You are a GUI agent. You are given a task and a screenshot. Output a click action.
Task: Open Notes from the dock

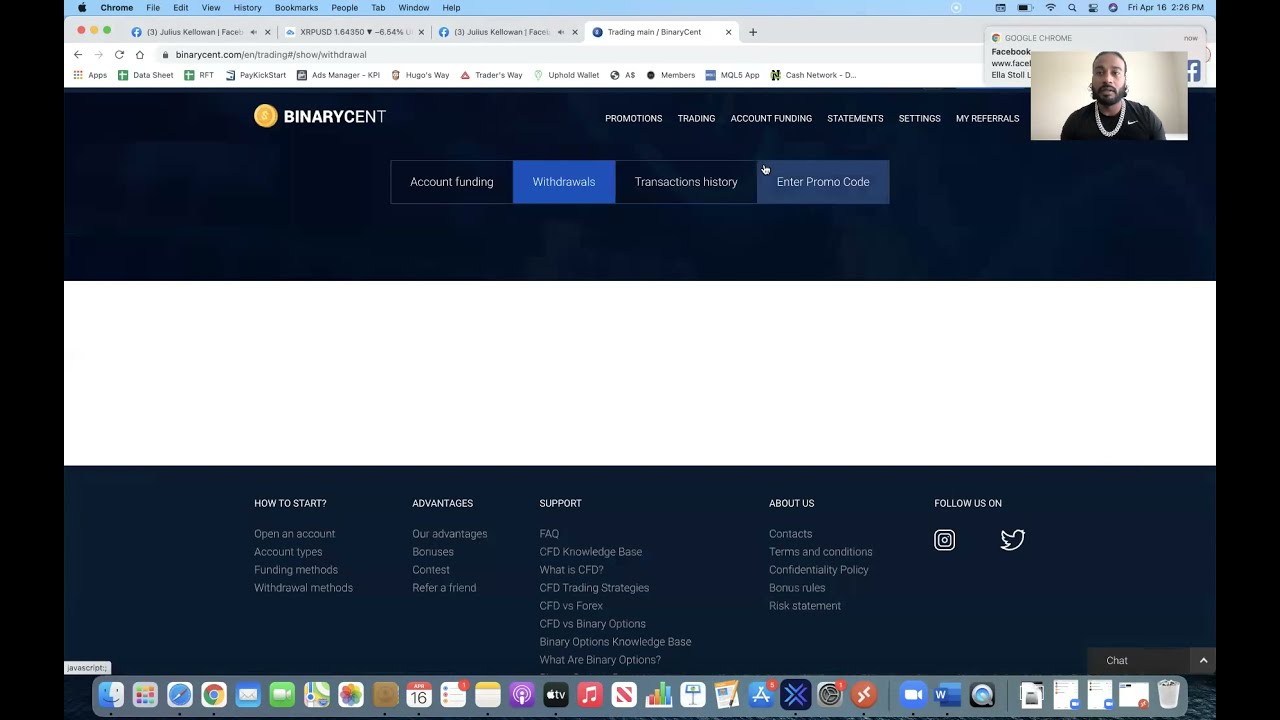click(487, 694)
